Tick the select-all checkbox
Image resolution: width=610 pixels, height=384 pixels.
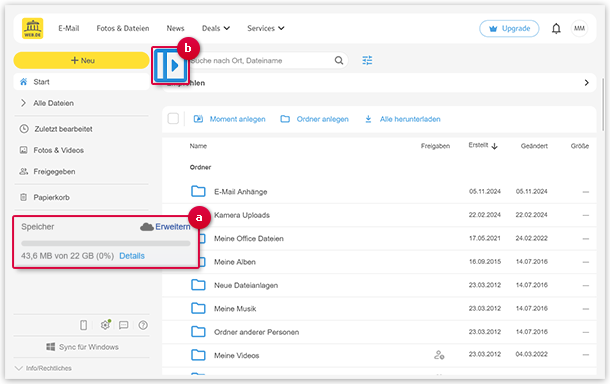click(173, 119)
